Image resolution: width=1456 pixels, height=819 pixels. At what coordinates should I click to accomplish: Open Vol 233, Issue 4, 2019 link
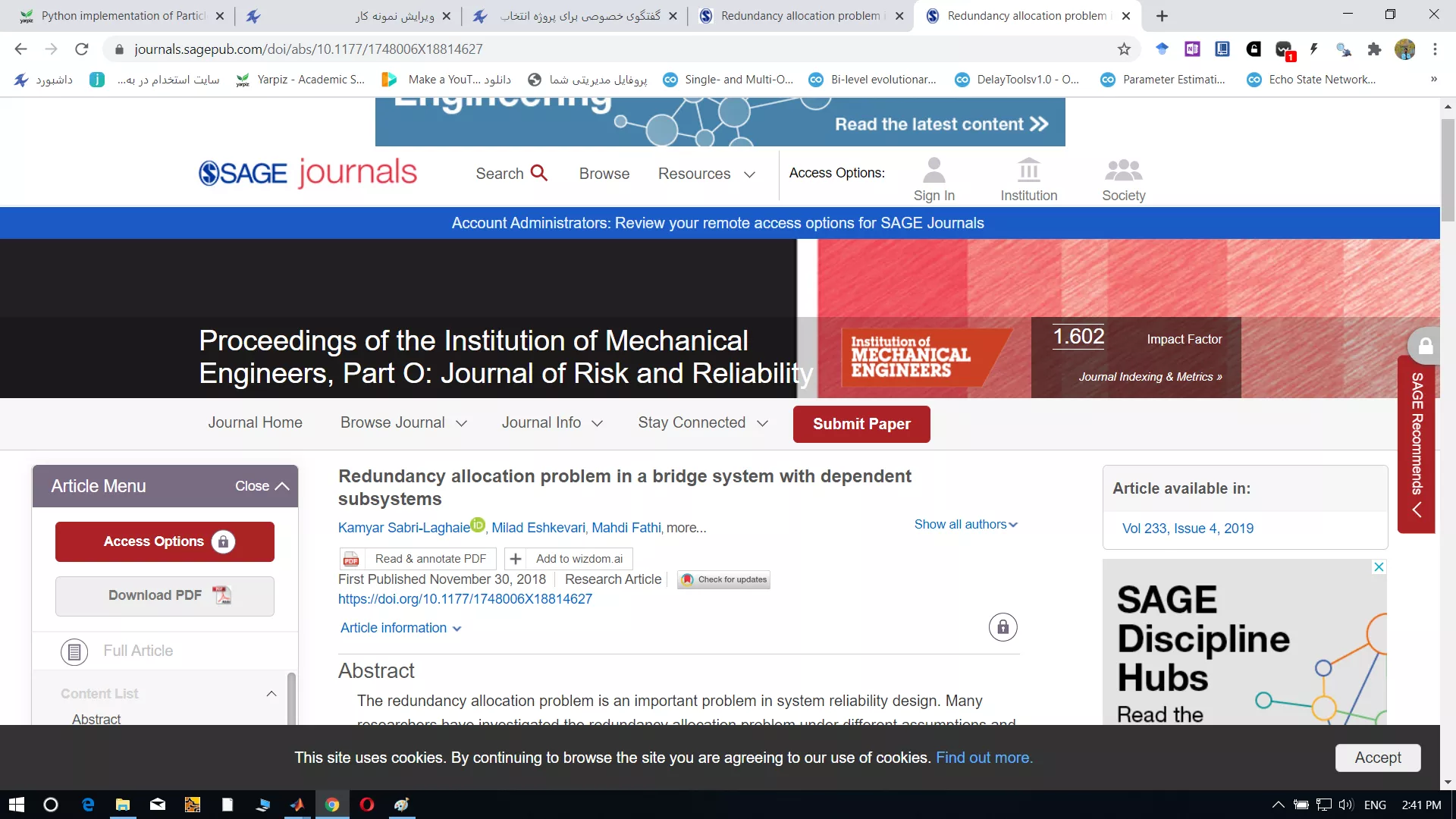(1188, 529)
